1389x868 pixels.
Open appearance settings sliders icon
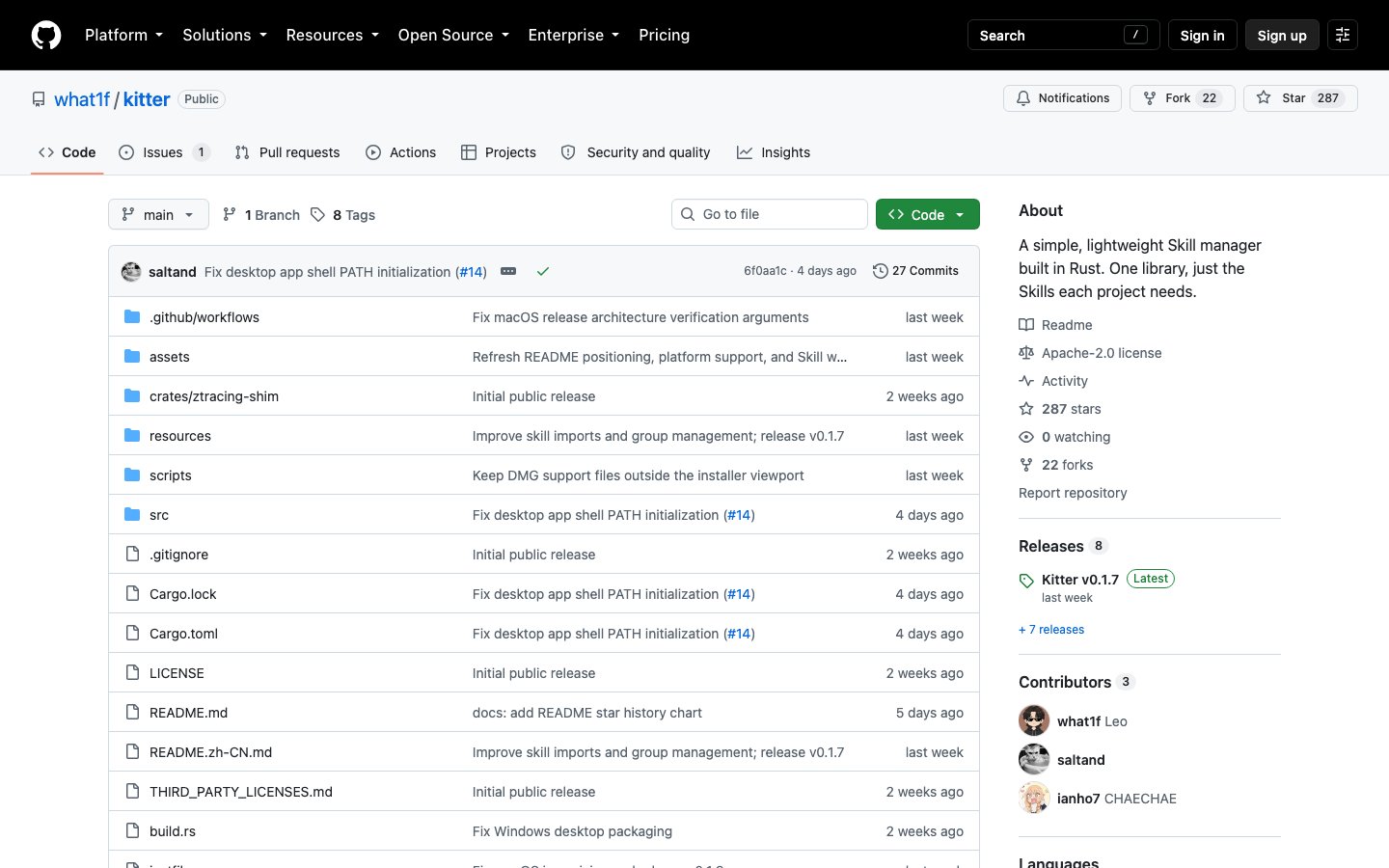pyautogui.click(x=1343, y=35)
